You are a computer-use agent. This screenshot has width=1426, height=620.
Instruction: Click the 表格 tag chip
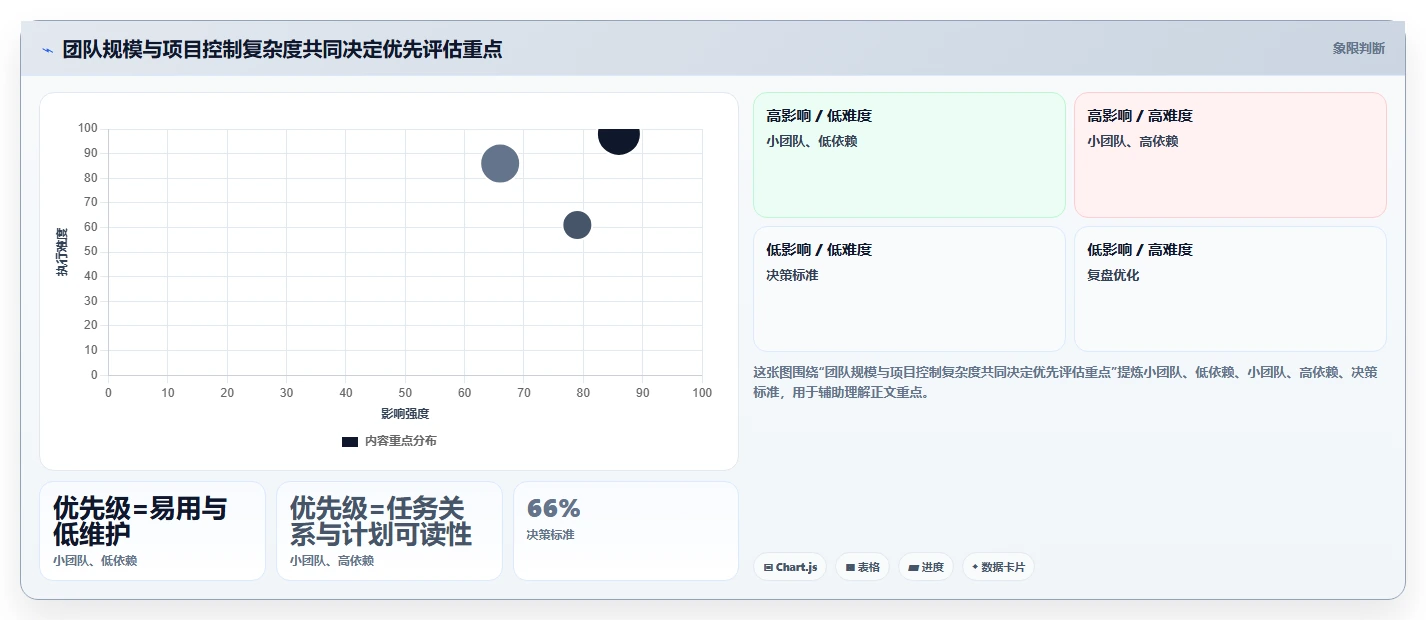[862, 567]
